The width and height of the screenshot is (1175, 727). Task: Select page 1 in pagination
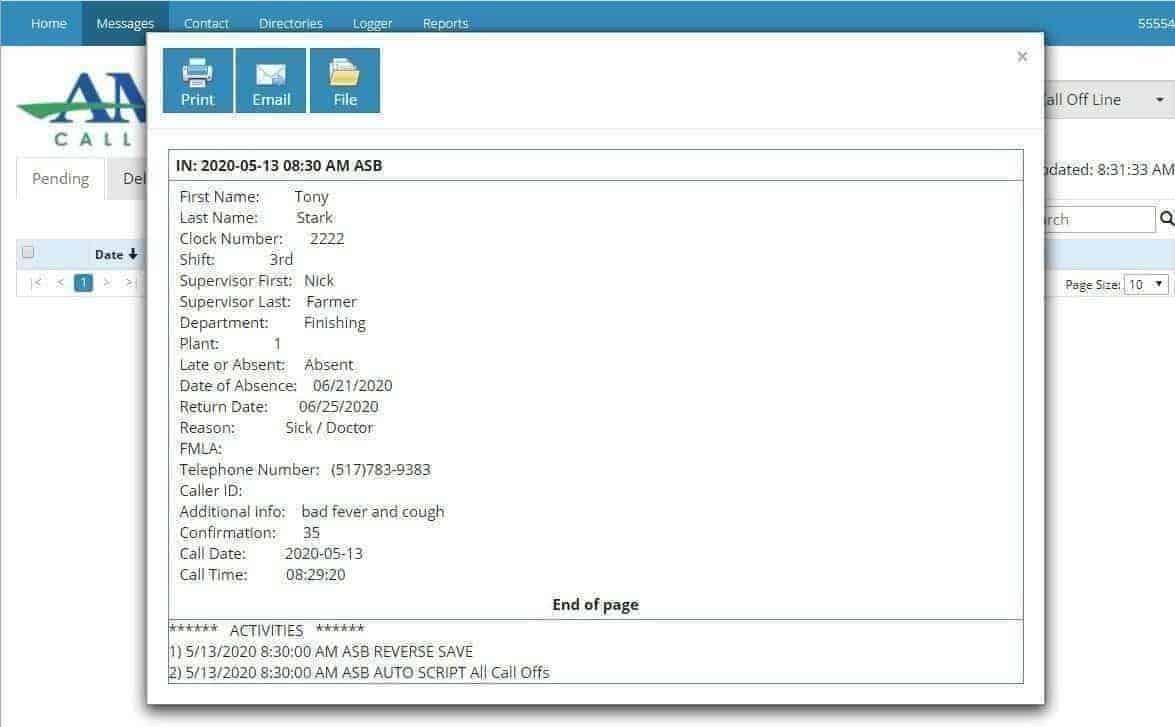(x=84, y=283)
